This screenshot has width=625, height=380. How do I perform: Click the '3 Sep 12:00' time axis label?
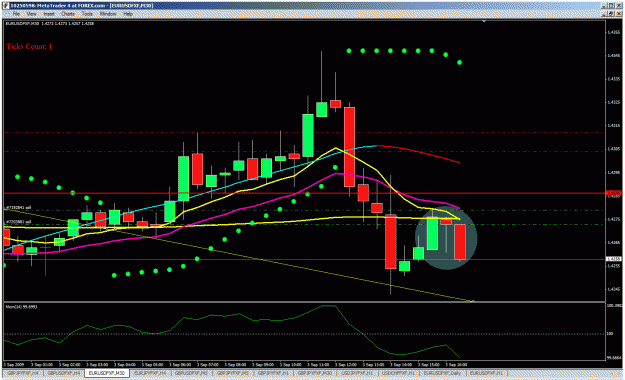coord(346,364)
